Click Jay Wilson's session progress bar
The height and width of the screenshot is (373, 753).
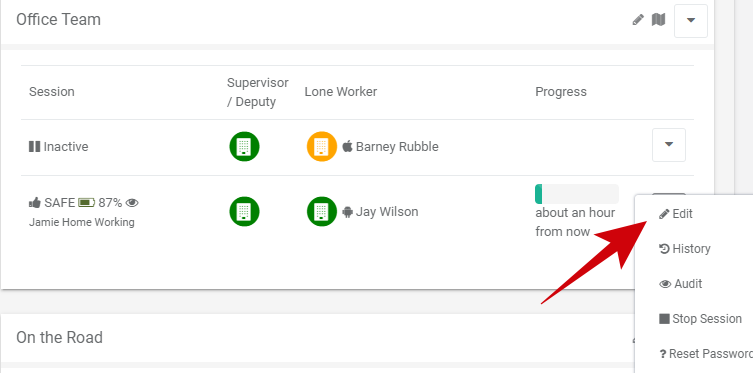click(577, 194)
